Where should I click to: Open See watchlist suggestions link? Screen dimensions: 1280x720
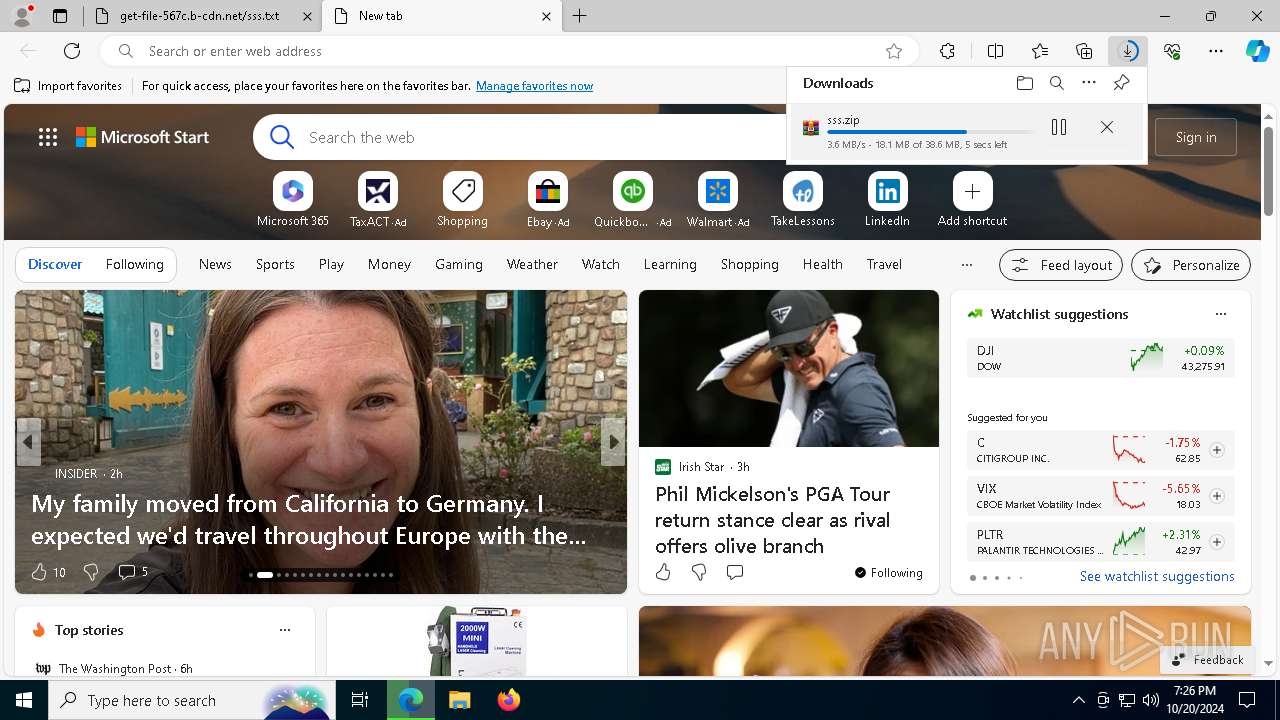1157,576
